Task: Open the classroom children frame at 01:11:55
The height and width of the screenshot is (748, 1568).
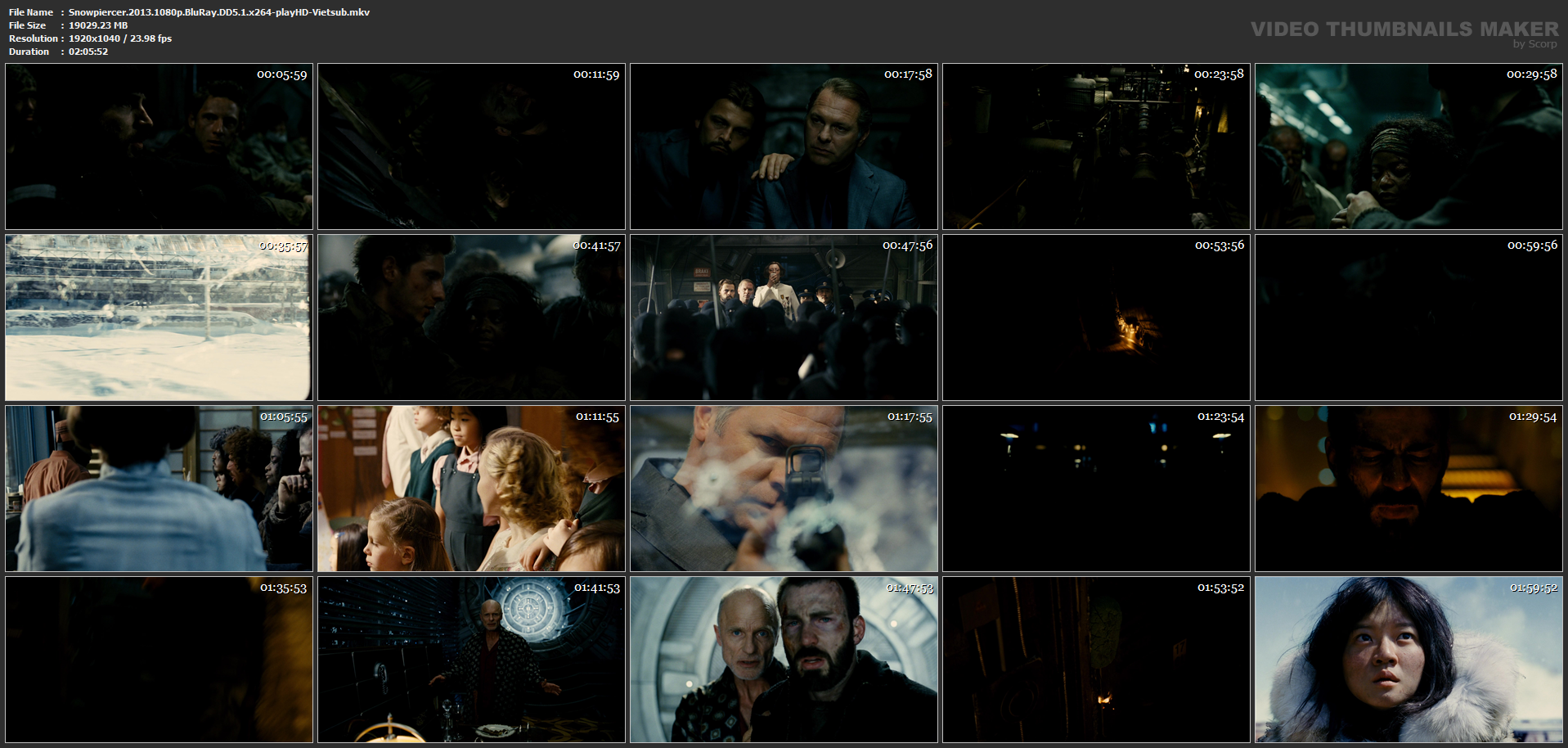Action: click(471, 489)
